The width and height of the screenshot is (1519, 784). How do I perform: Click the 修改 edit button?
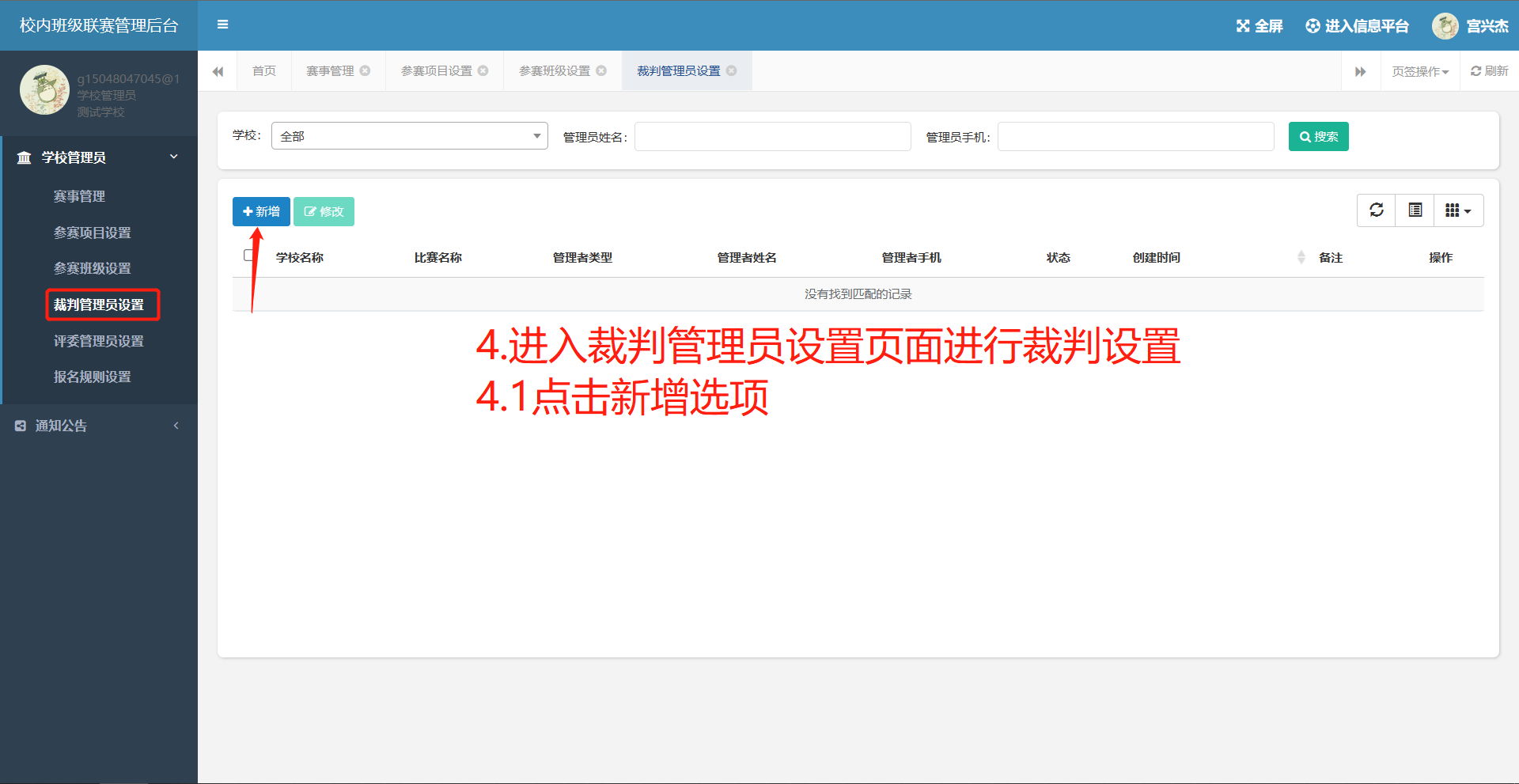coord(324,211)
